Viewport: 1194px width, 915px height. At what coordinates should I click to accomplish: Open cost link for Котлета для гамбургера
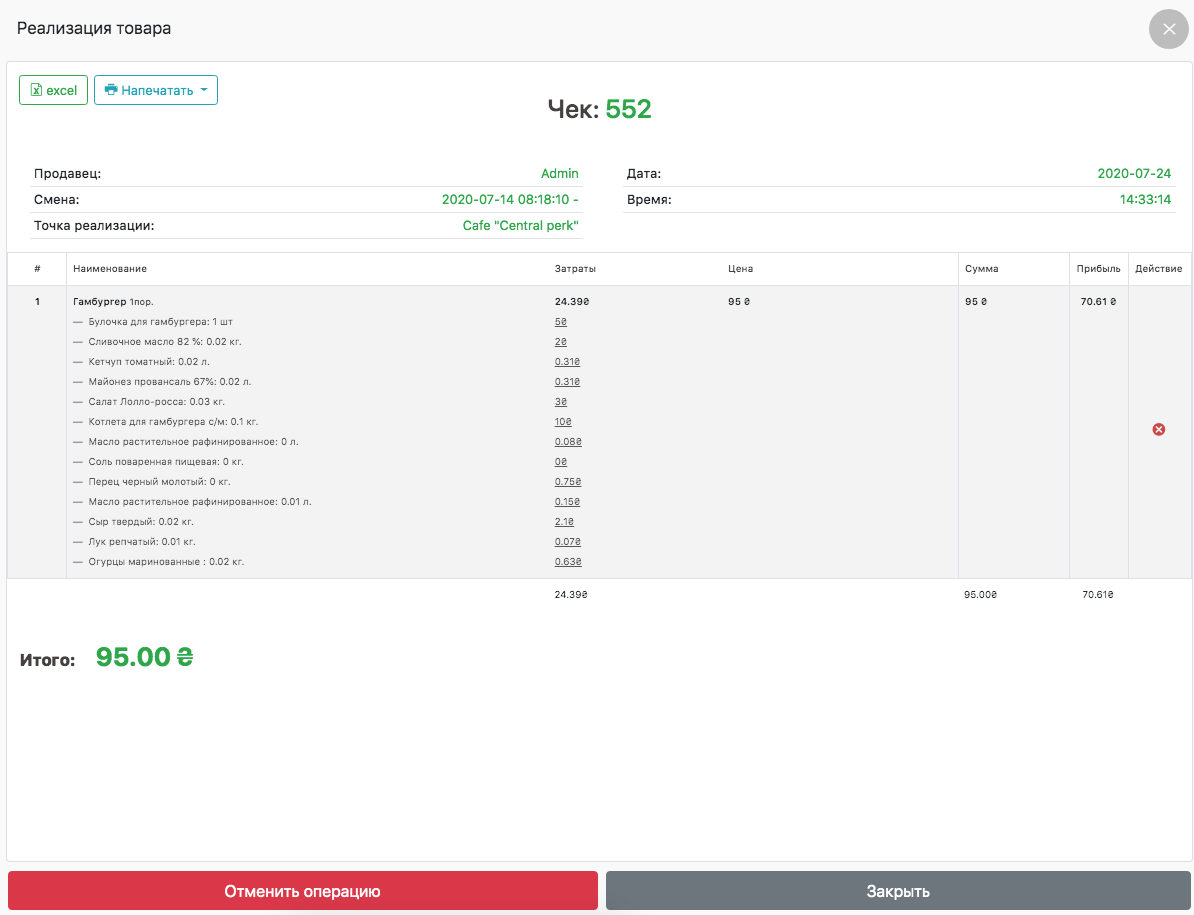point(563,422)
